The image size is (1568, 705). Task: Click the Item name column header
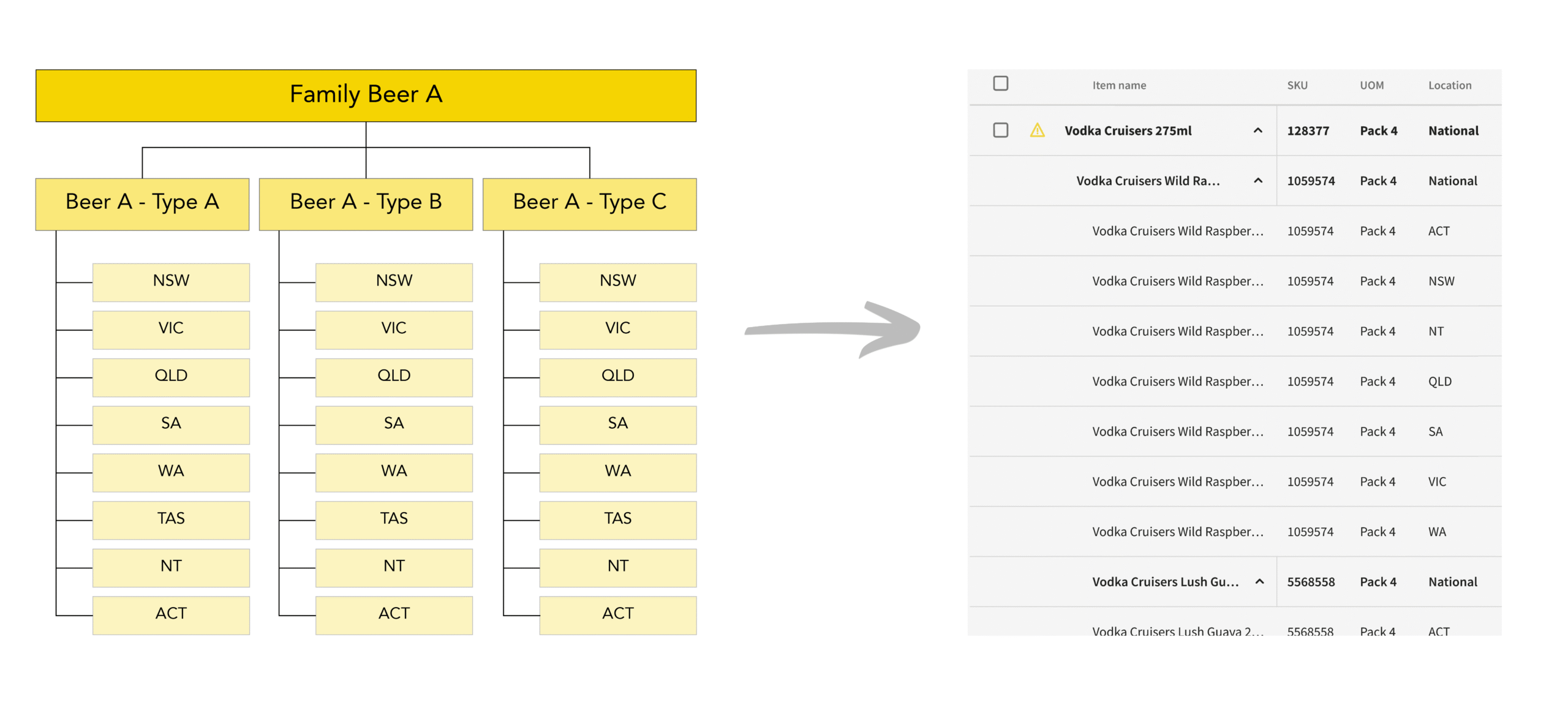[1118, 86]
